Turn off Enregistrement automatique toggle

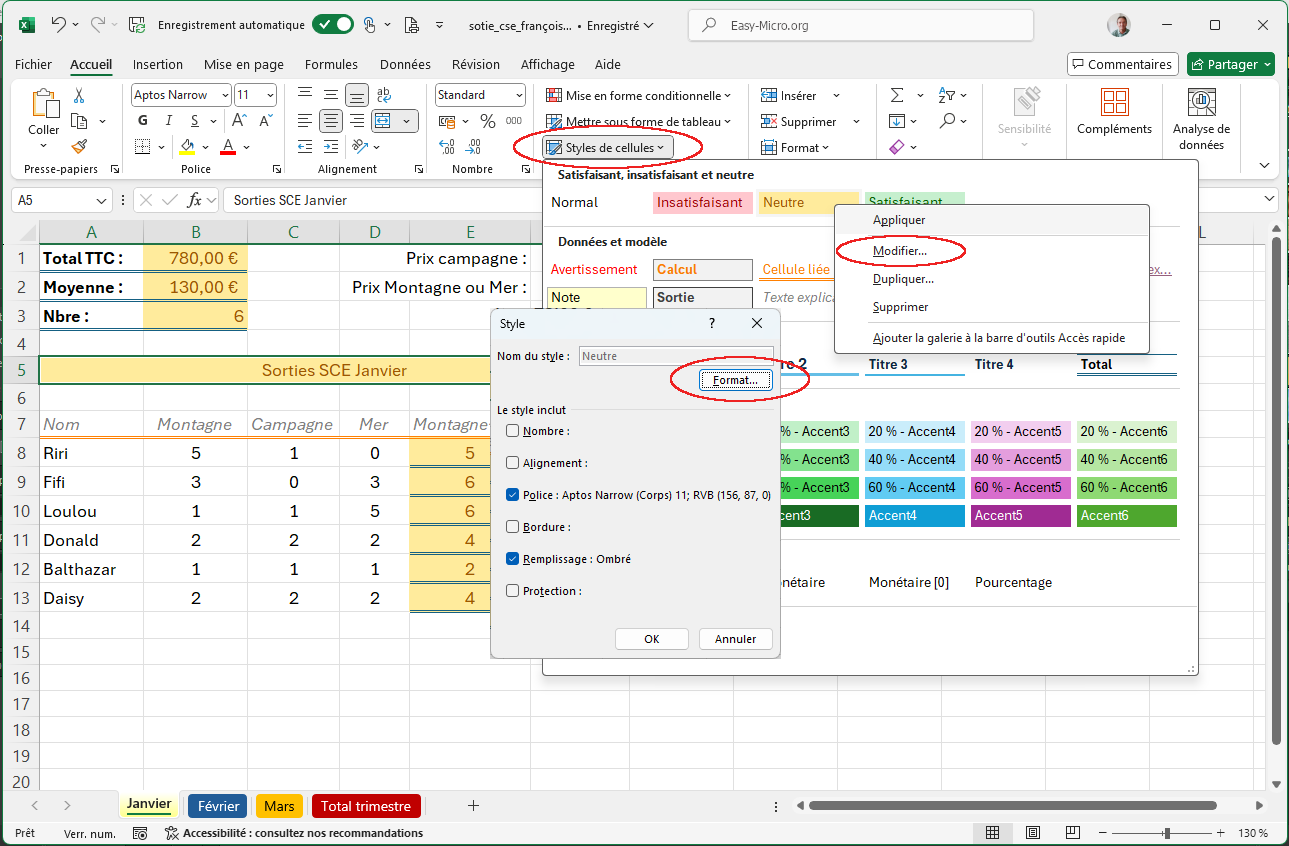332,25
